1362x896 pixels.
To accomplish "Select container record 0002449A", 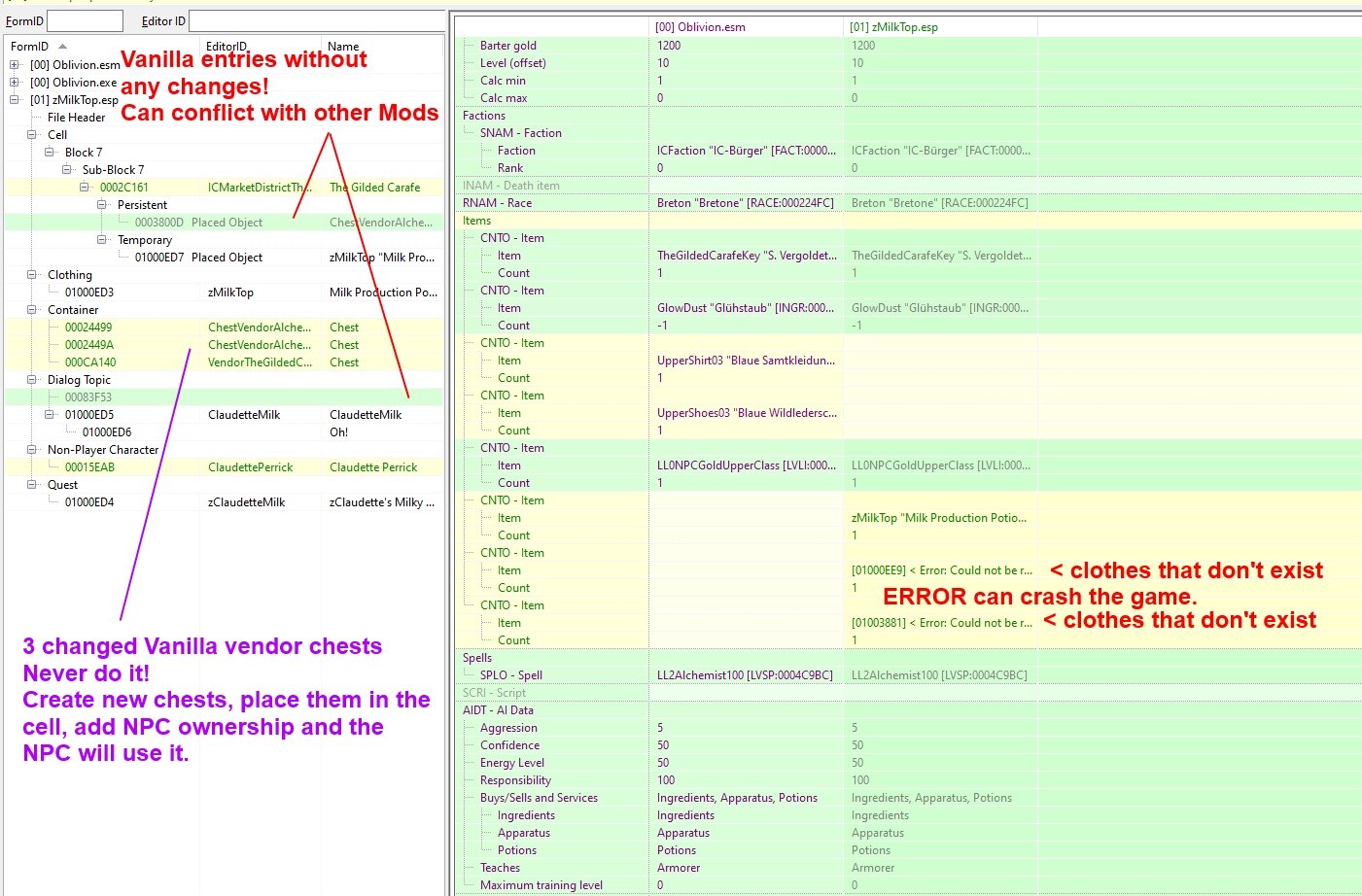I will coord(224,345).
